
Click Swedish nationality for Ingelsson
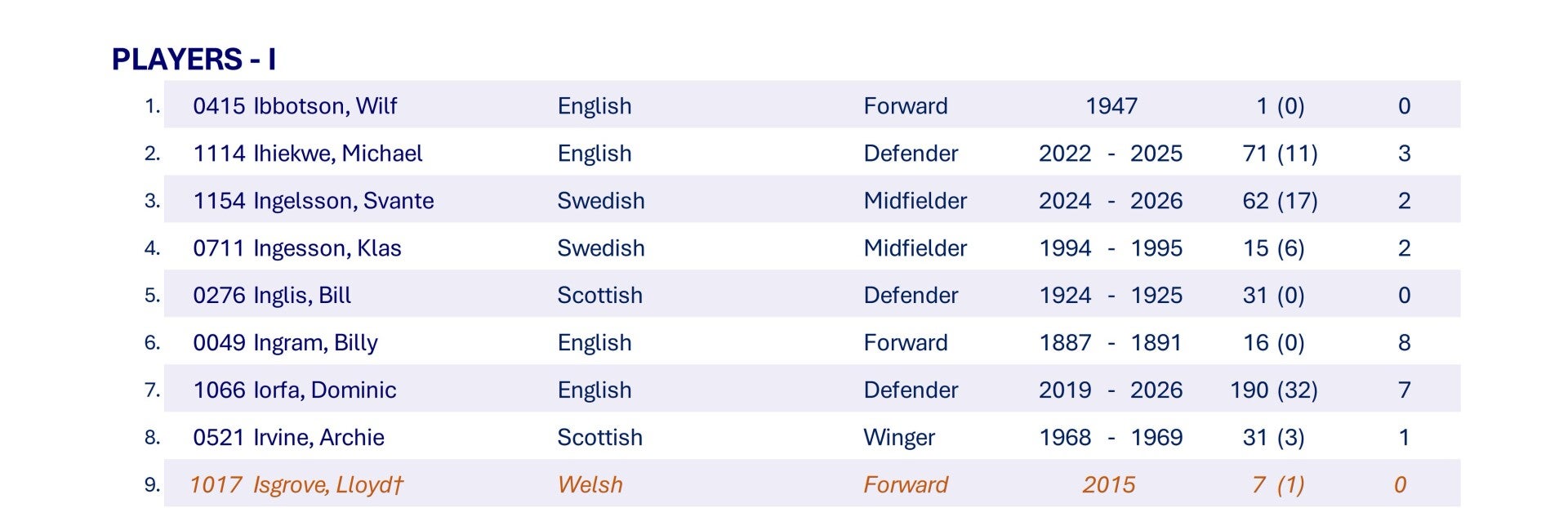coord(601,201)
